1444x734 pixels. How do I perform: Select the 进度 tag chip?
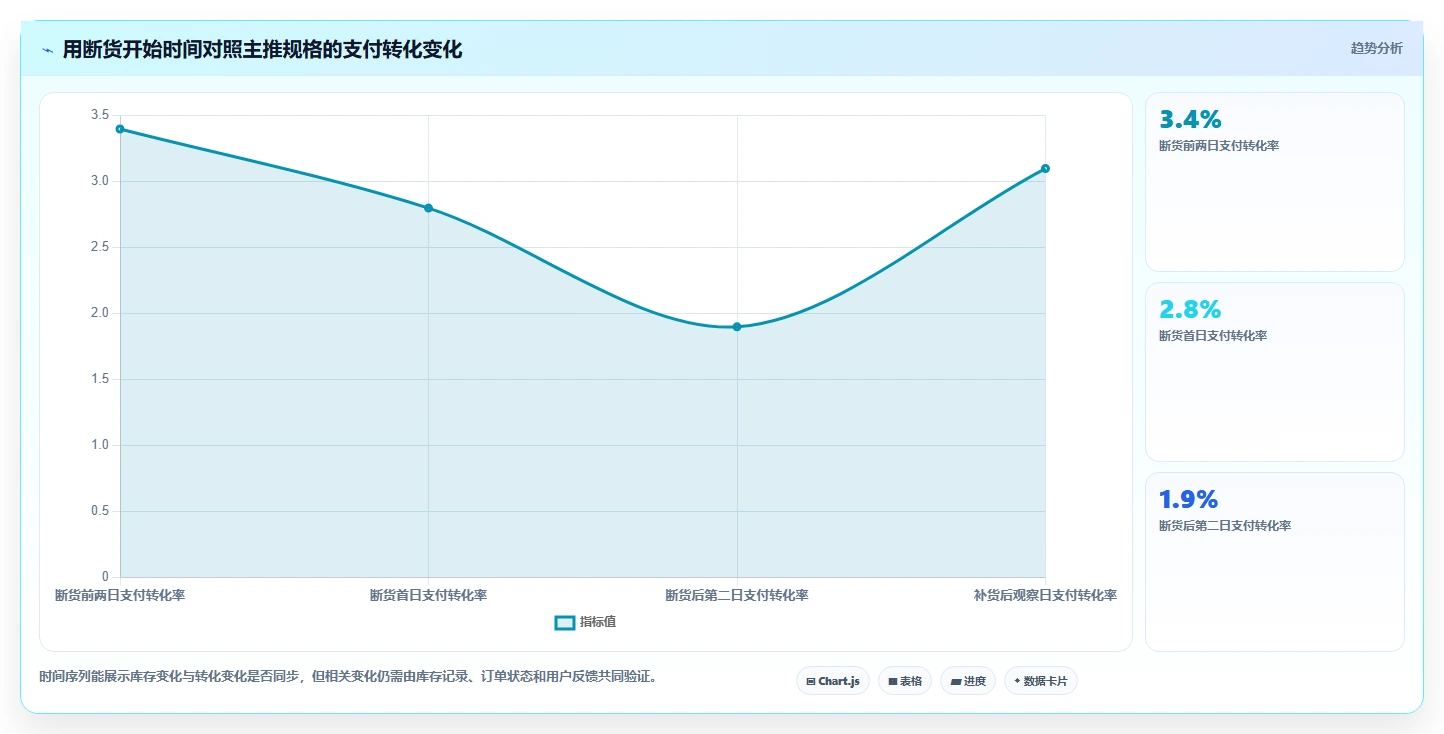[968, 681]
